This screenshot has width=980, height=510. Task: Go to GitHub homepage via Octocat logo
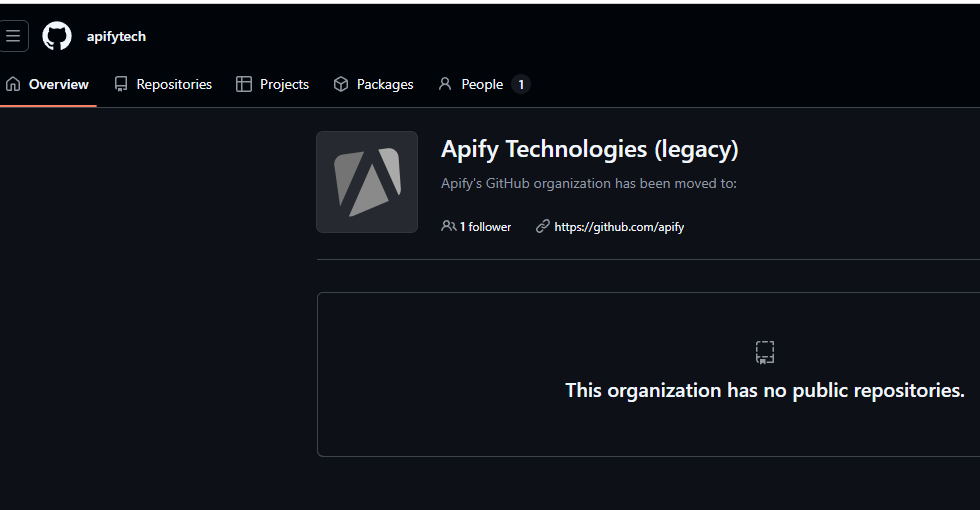(57, 36)
